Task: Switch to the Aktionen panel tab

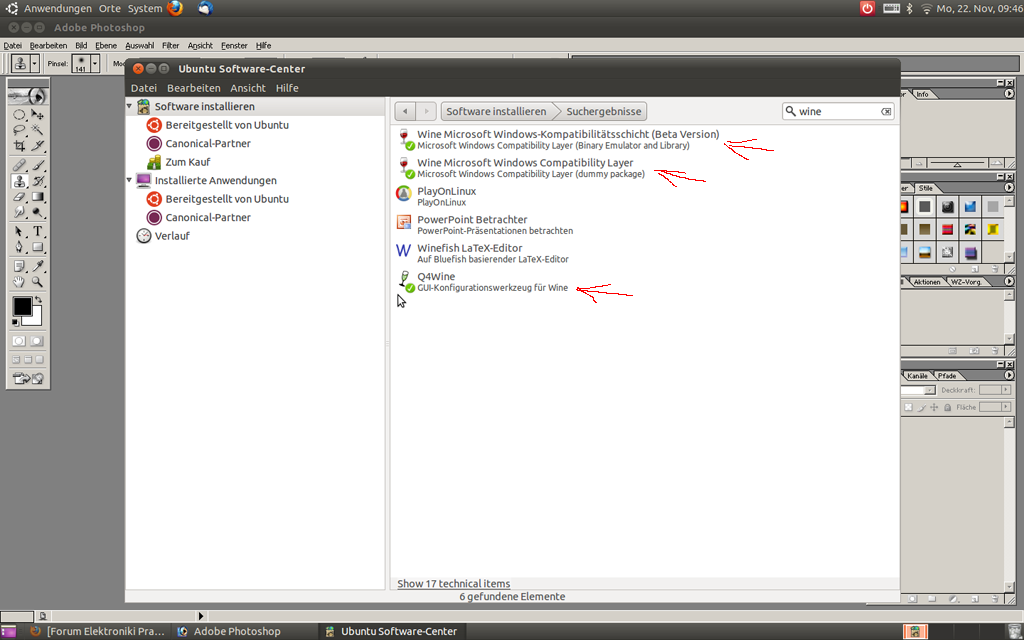Action: pyautogui.click(x=926, y=282)
